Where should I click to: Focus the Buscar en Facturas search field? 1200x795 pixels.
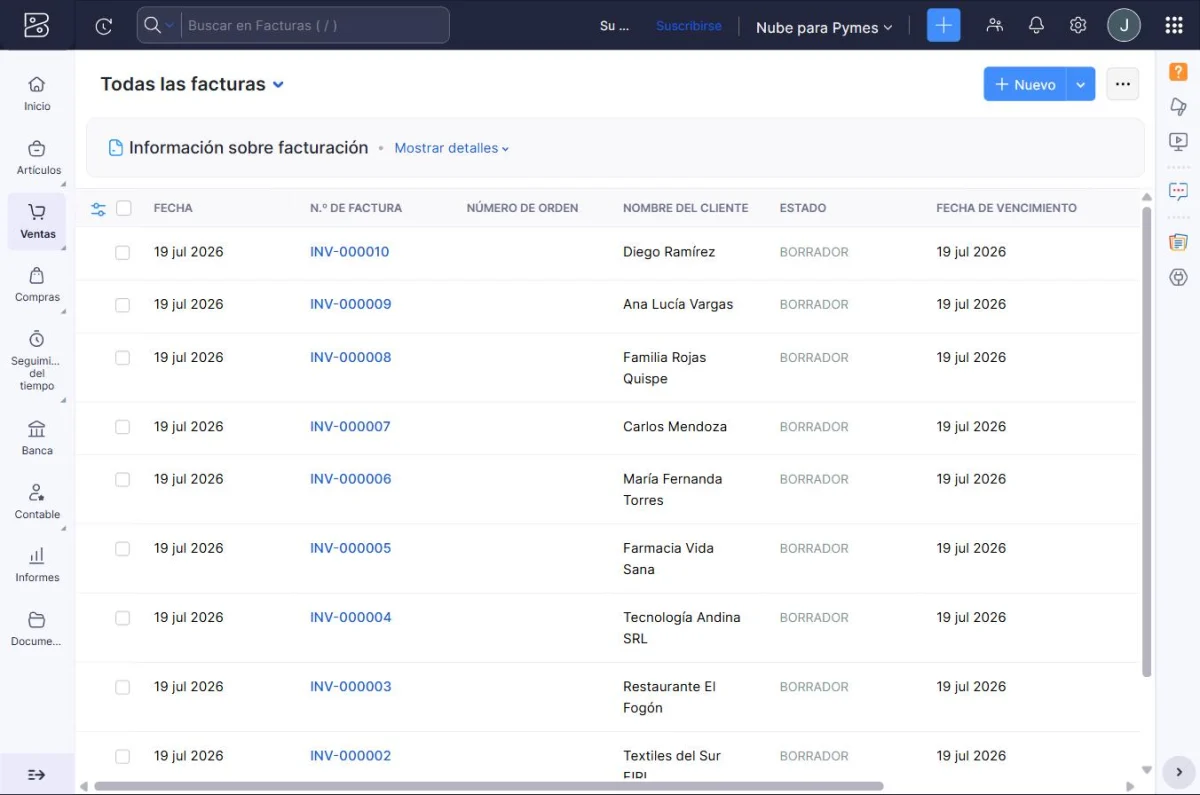[x=315, y=25]
